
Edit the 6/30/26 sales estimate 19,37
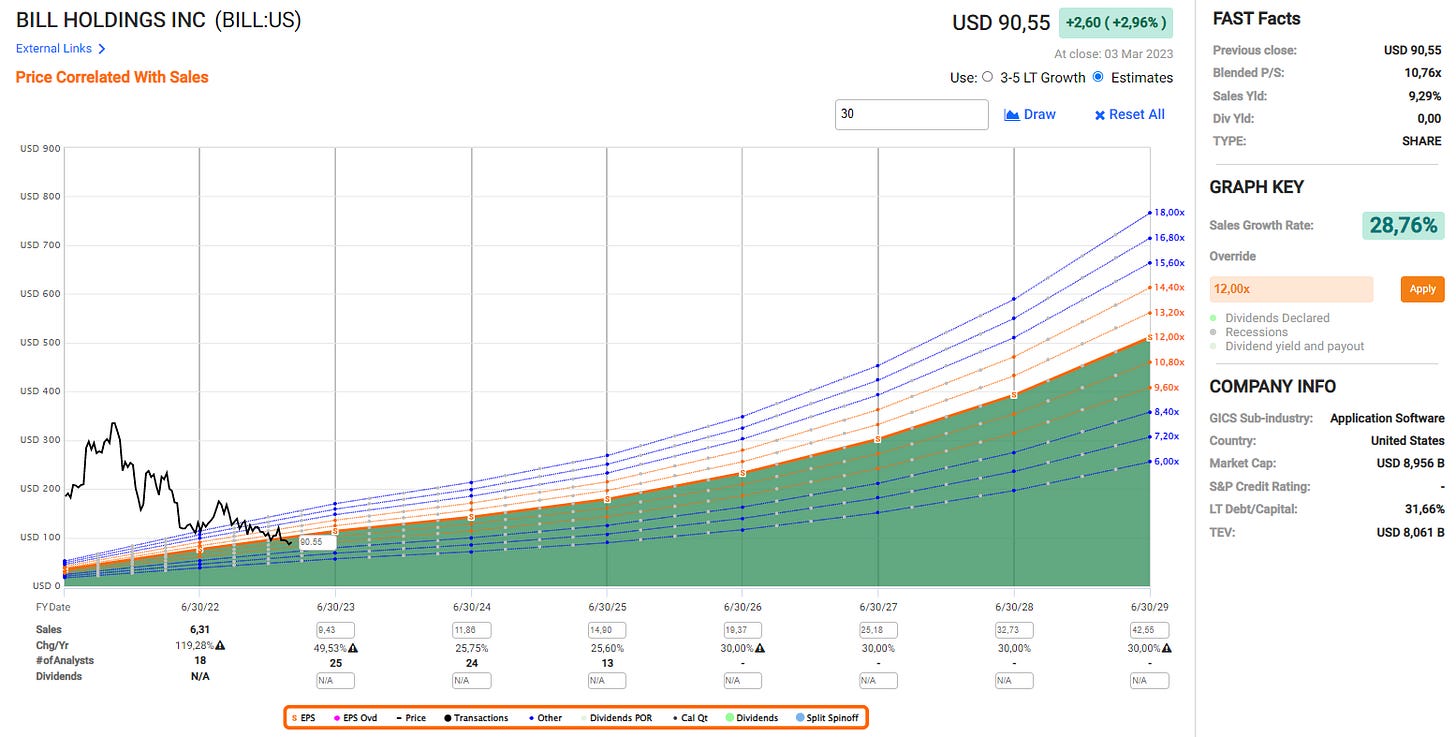tap(742, 630)
